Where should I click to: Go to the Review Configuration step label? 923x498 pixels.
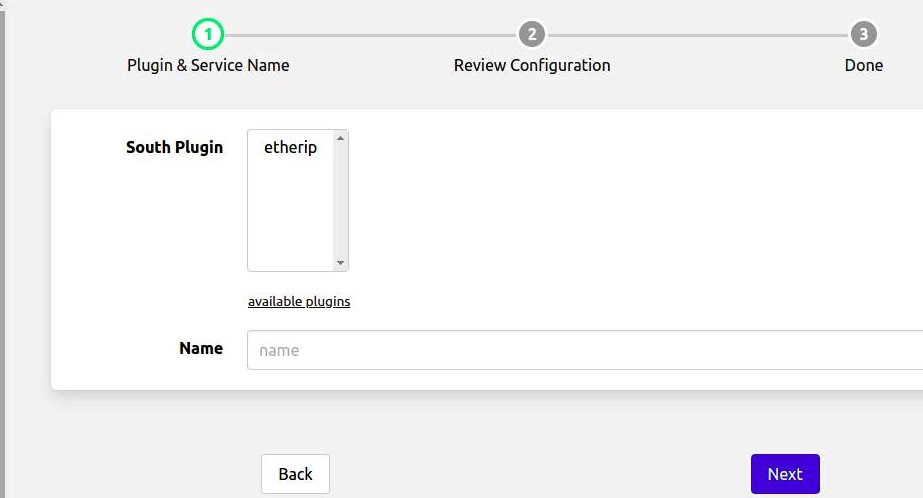click(x=532, y=65)
